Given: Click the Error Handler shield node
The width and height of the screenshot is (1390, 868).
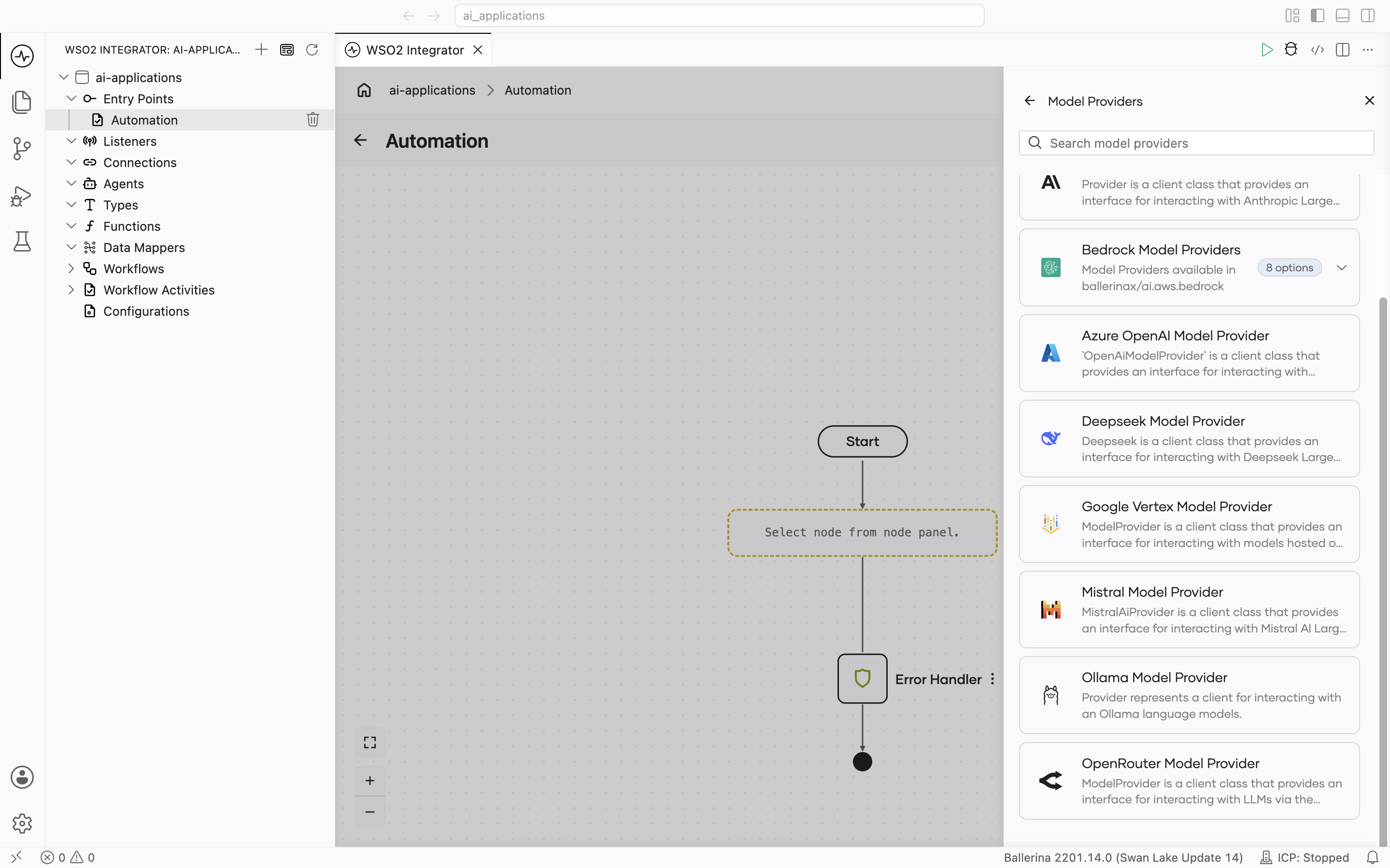Looking at the screenshot, I should click(863, 679).
